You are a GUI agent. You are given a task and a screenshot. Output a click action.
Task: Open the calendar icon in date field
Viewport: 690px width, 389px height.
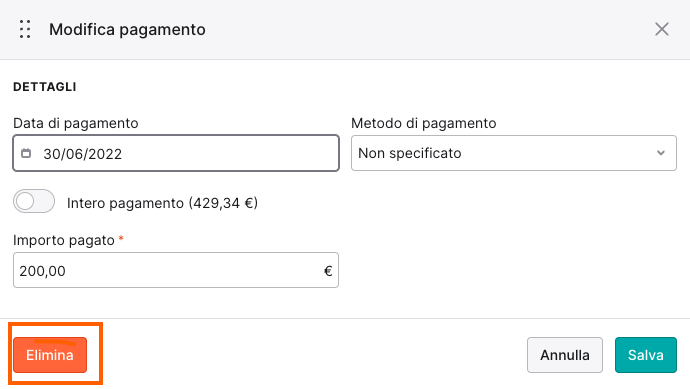pyautogui.click(x=26, y=153)
